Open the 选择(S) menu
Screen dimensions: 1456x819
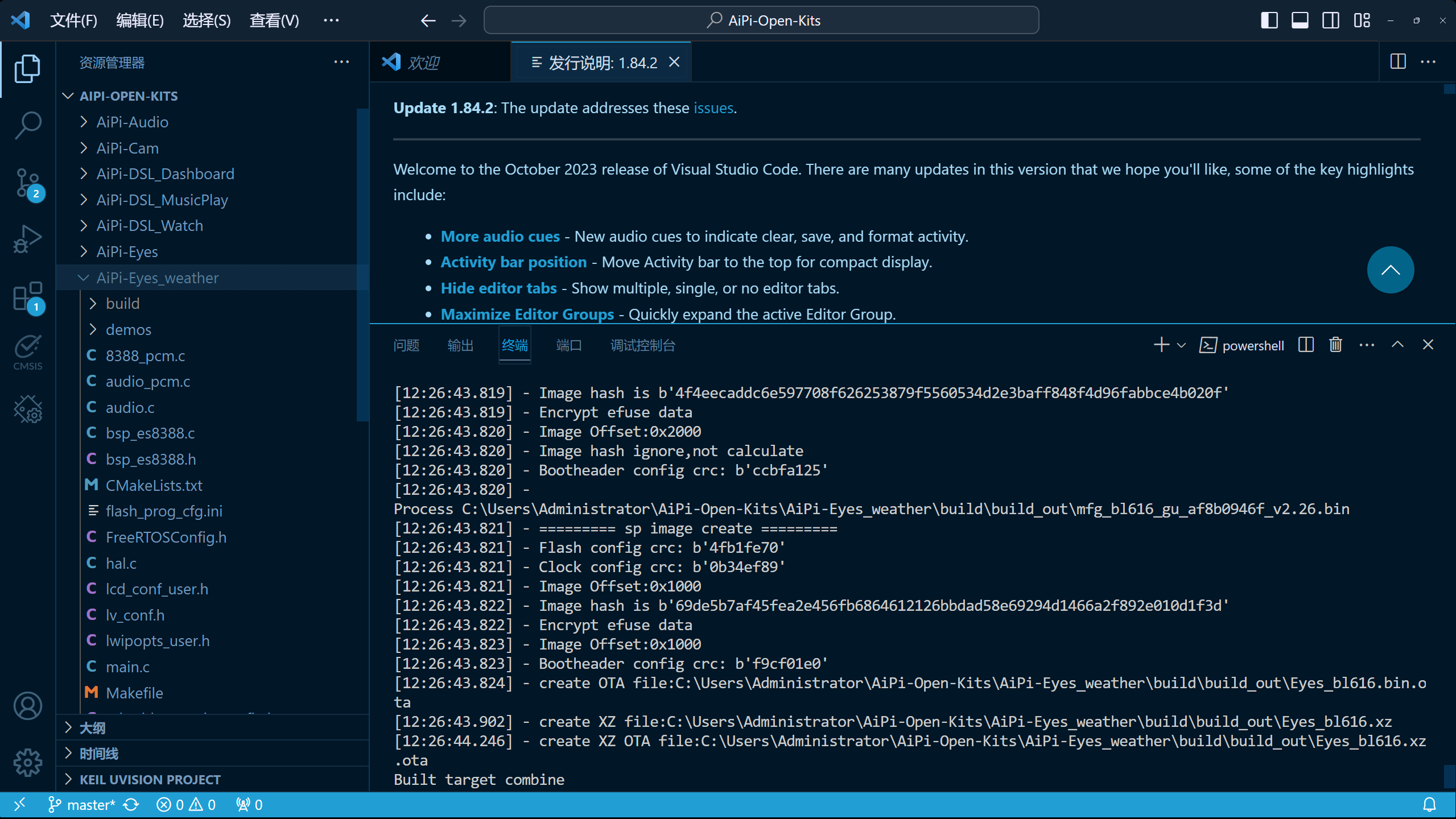pos(207,21)
